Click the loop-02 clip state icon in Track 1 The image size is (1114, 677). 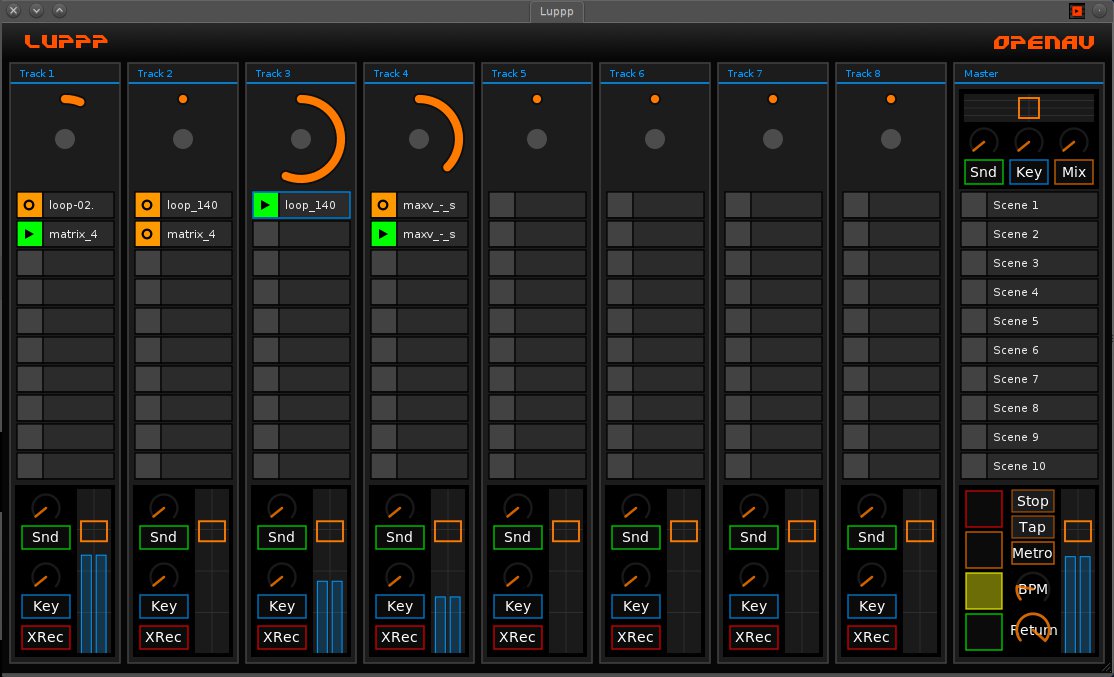click(30, 205)
